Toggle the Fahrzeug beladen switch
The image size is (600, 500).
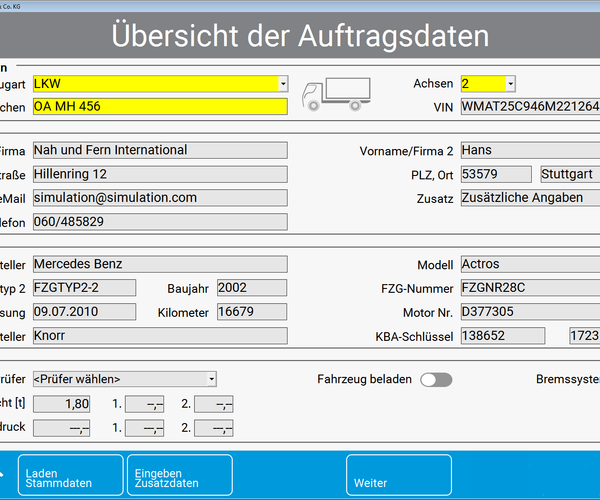436,380
